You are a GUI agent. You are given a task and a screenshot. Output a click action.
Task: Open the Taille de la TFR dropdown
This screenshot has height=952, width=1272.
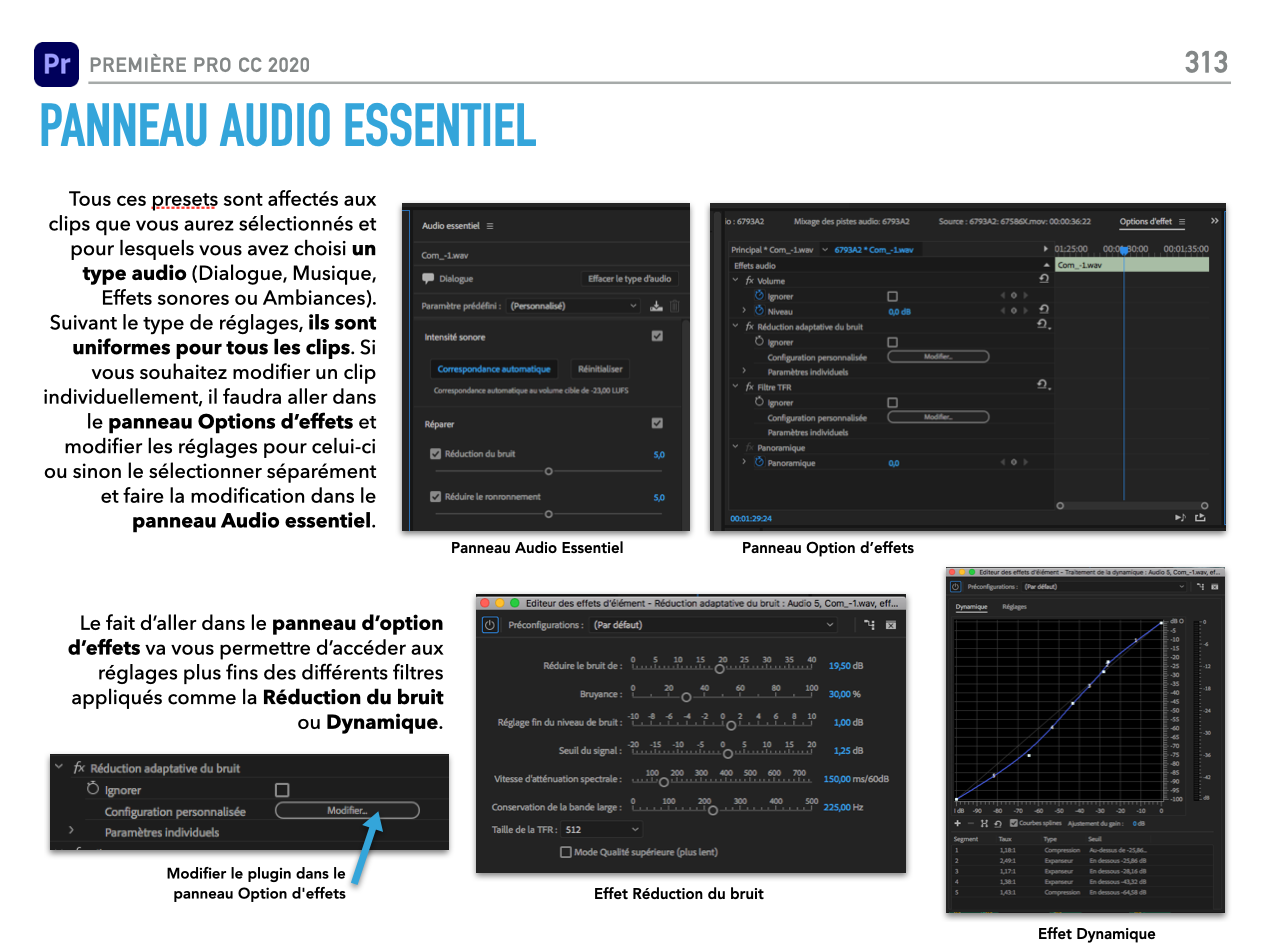click(x=602, y=830)
